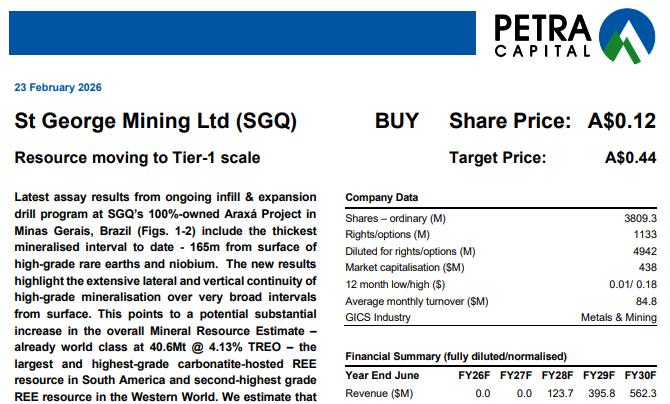Click the ordinary shares value 3809.3

[638, 218]
